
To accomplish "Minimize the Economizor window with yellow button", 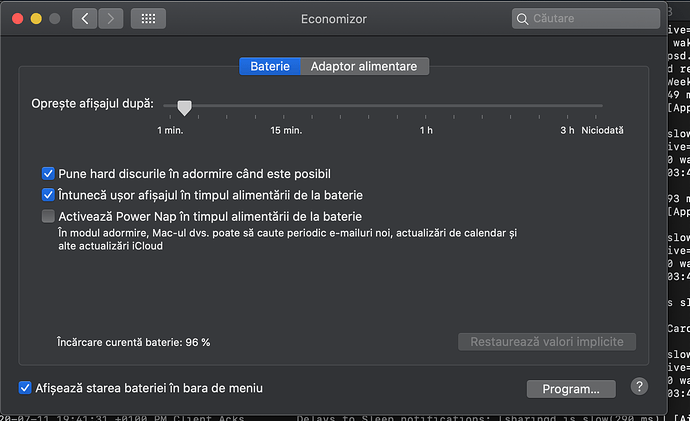I will click(x=36, y=18).
